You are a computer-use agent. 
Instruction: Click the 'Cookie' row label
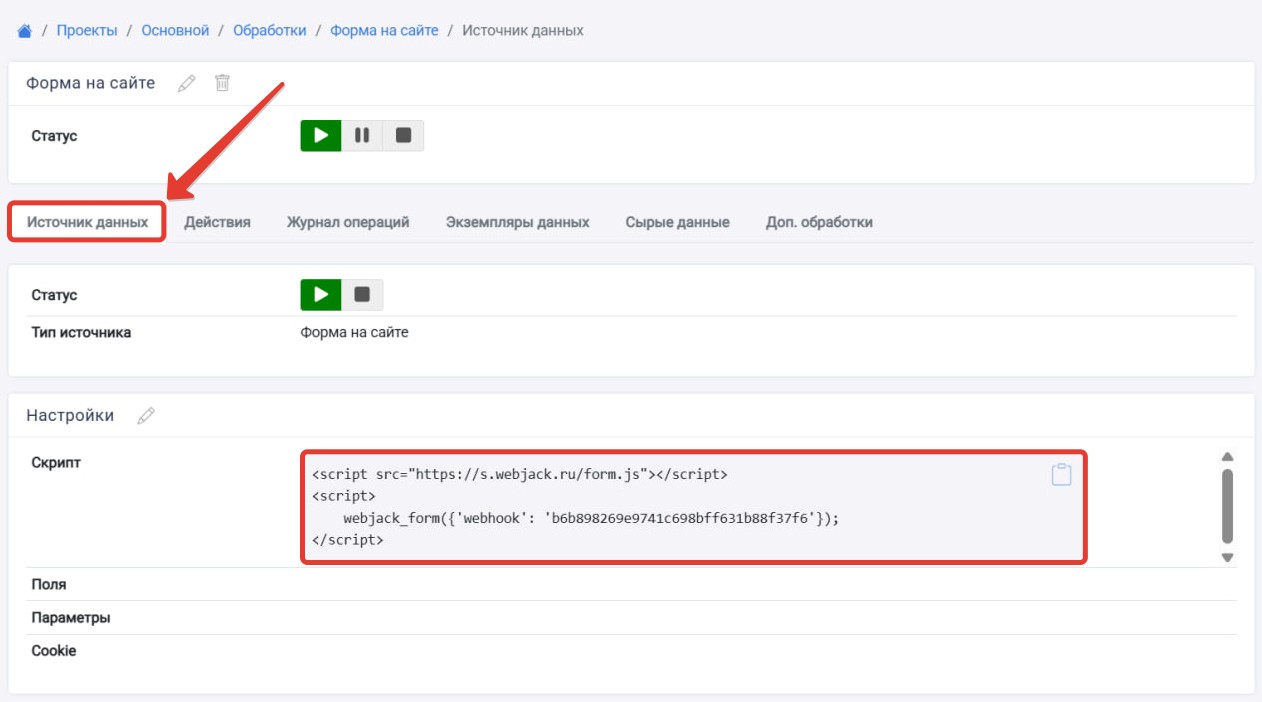click(54, 650)
